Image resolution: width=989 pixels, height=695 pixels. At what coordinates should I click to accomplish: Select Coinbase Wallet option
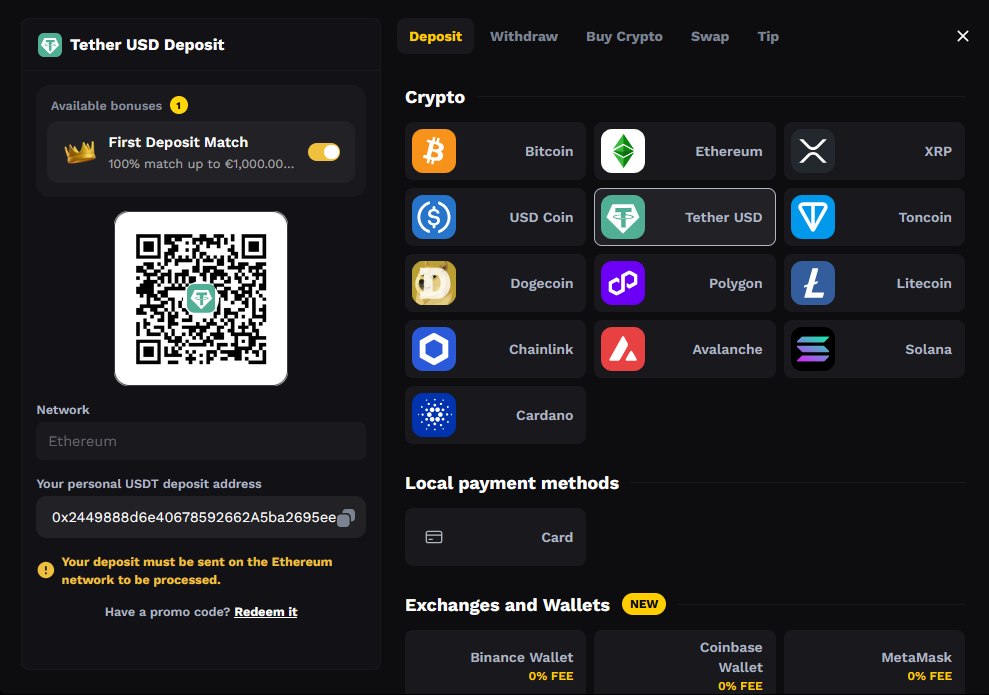tap(685, 662)
